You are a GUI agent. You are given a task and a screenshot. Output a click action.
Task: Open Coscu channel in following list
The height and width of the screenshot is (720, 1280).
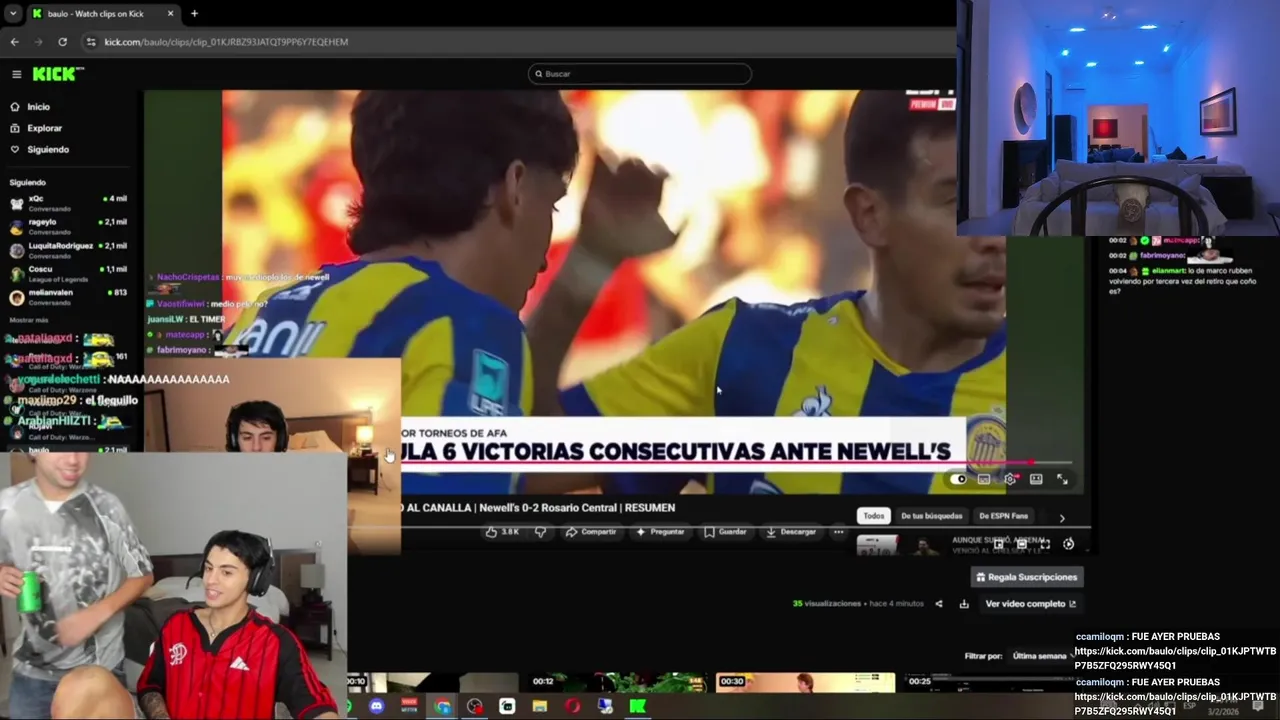68,273
